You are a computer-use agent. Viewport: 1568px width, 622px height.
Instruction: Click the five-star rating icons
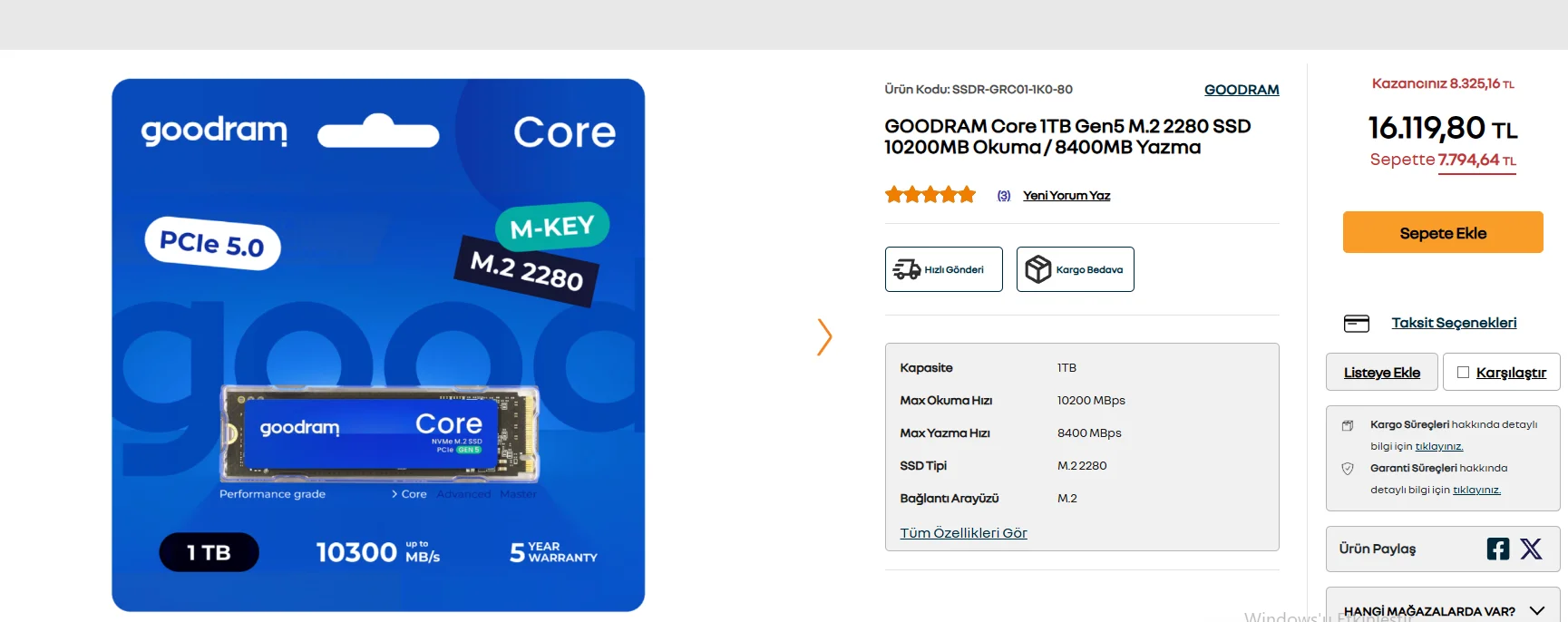[x=930, y=194]
